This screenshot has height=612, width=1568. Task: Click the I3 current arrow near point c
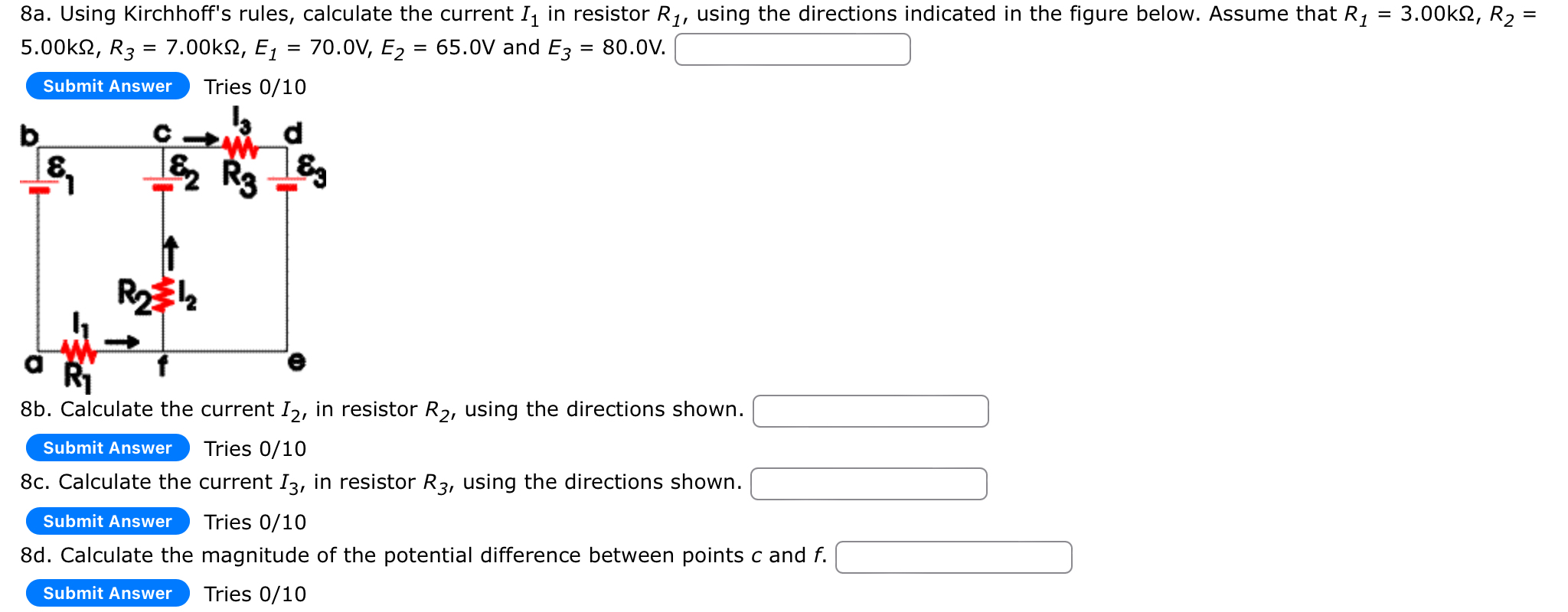(201, 138)
